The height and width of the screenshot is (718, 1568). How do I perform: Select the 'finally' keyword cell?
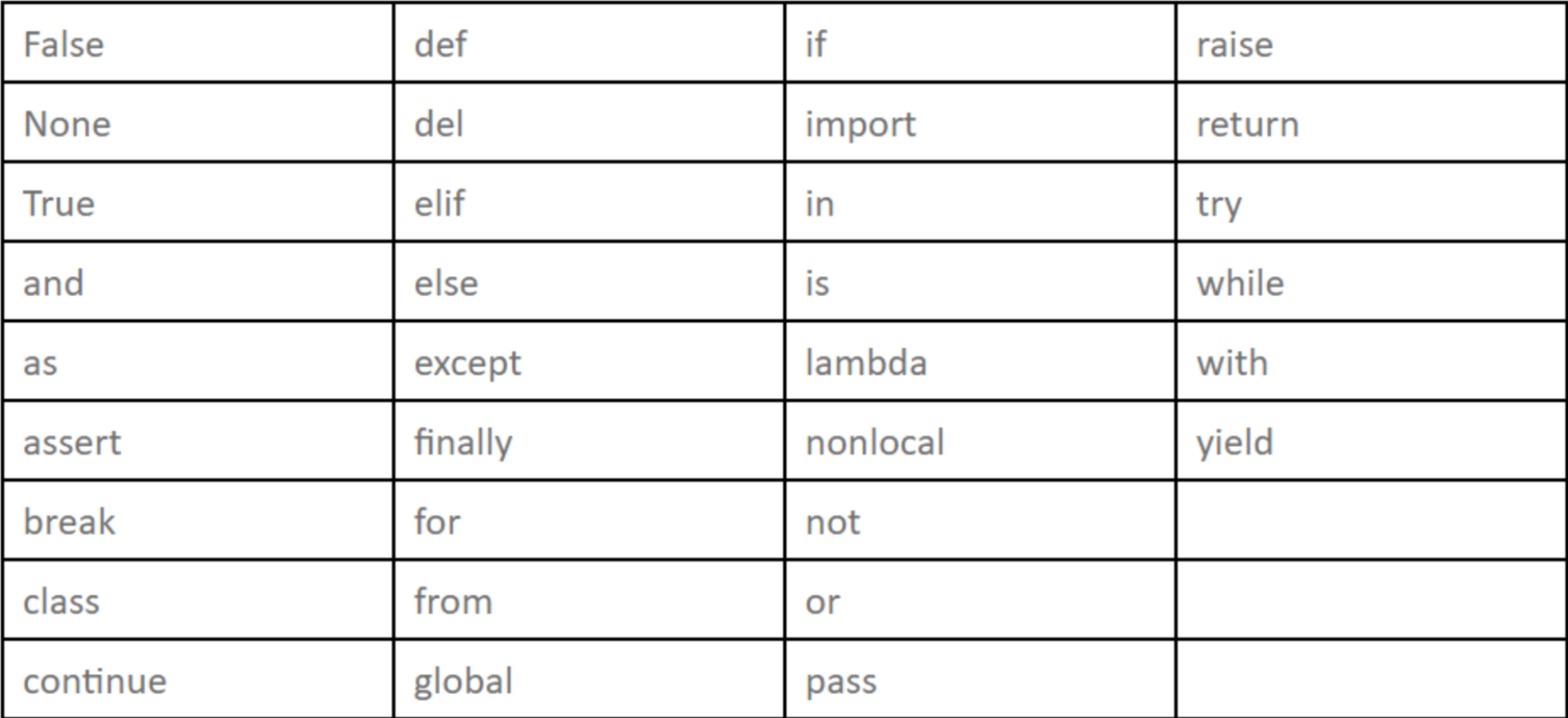[x=464, y=442]
